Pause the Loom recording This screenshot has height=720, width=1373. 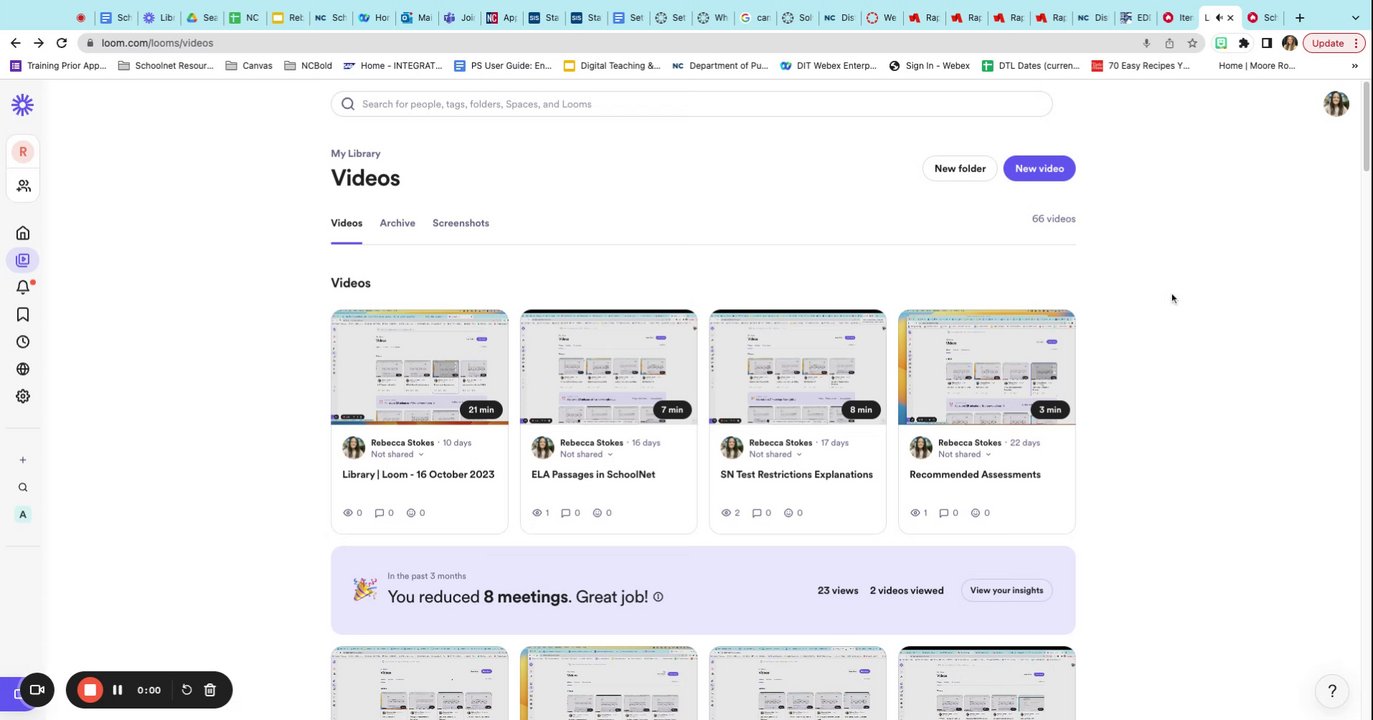pos(118,690)
